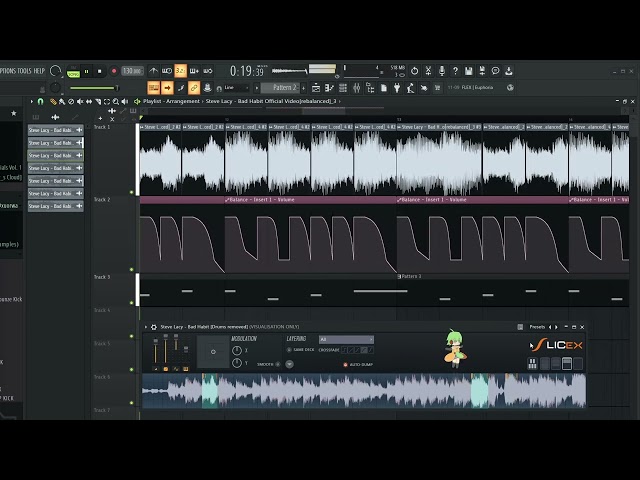This screenshot has height=480, width=640.
Task: Select the first Steve Lacy - Bad Habi clip in picker
Action: click(56, 130)
